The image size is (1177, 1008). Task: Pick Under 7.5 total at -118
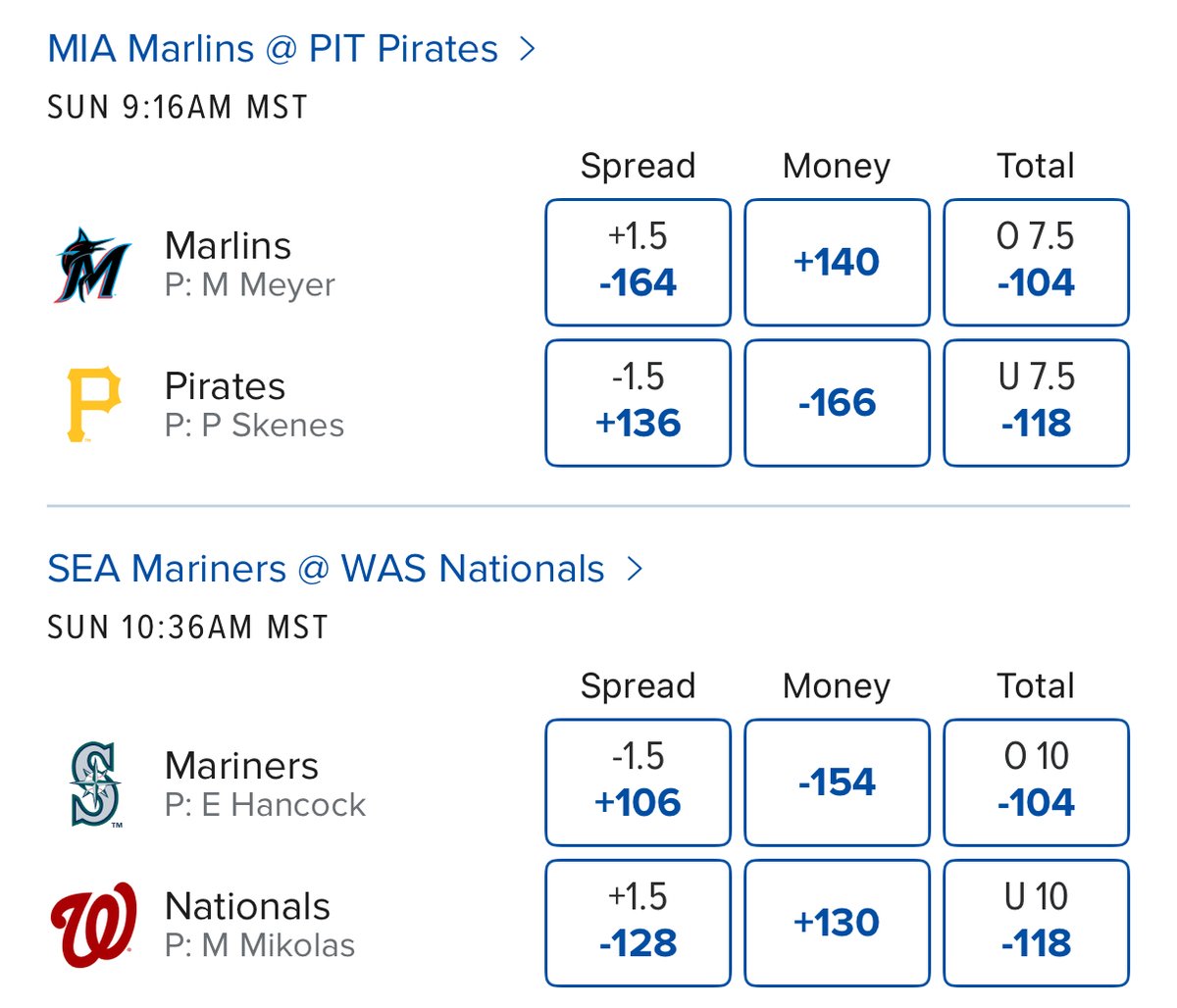(1036, 403)
